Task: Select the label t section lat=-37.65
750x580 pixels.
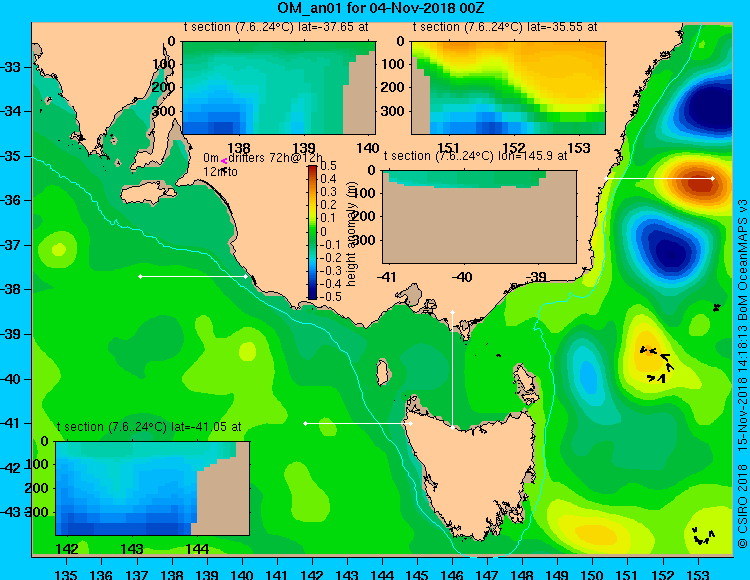Action: click(276, 27)
